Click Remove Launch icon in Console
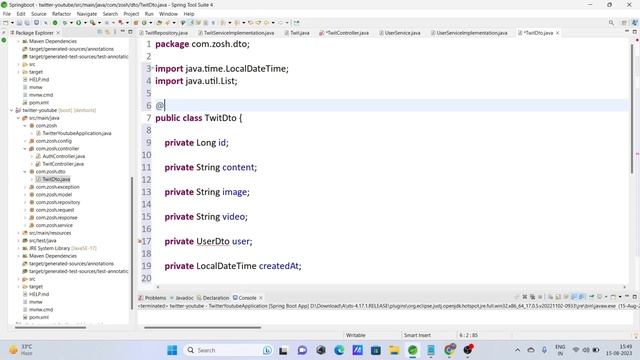640x360 pixels. [x=525, y=297]
